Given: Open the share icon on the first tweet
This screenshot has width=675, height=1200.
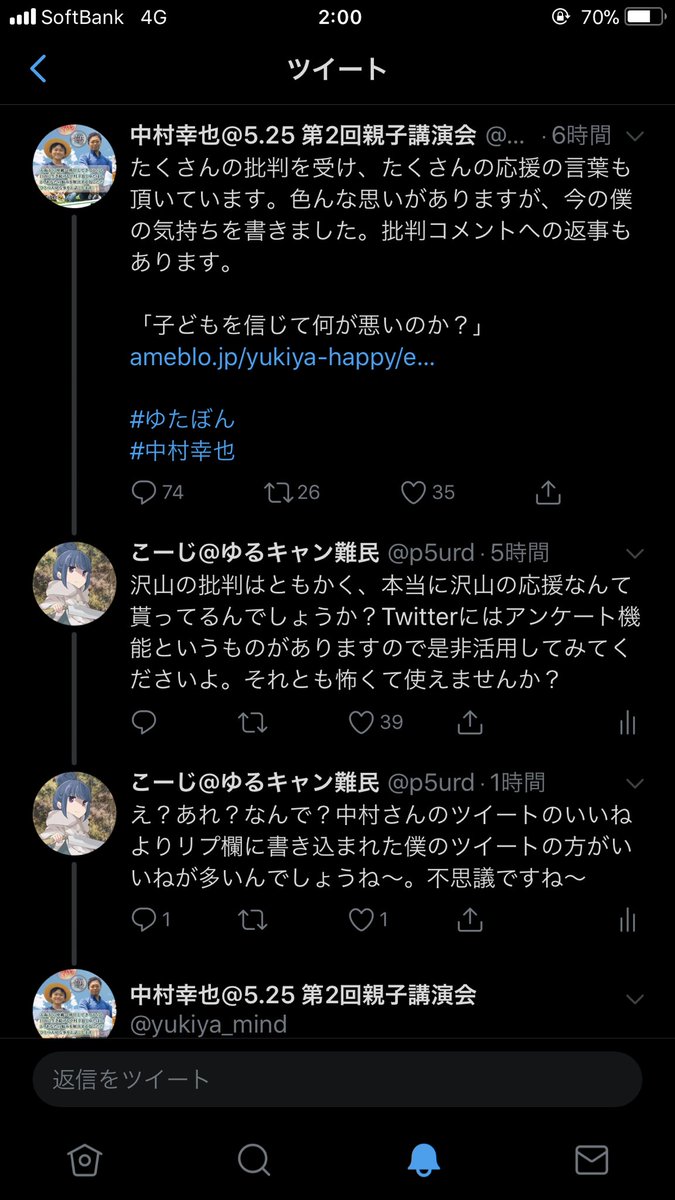Looking at the screenshot, I should [x=547, y=491].
